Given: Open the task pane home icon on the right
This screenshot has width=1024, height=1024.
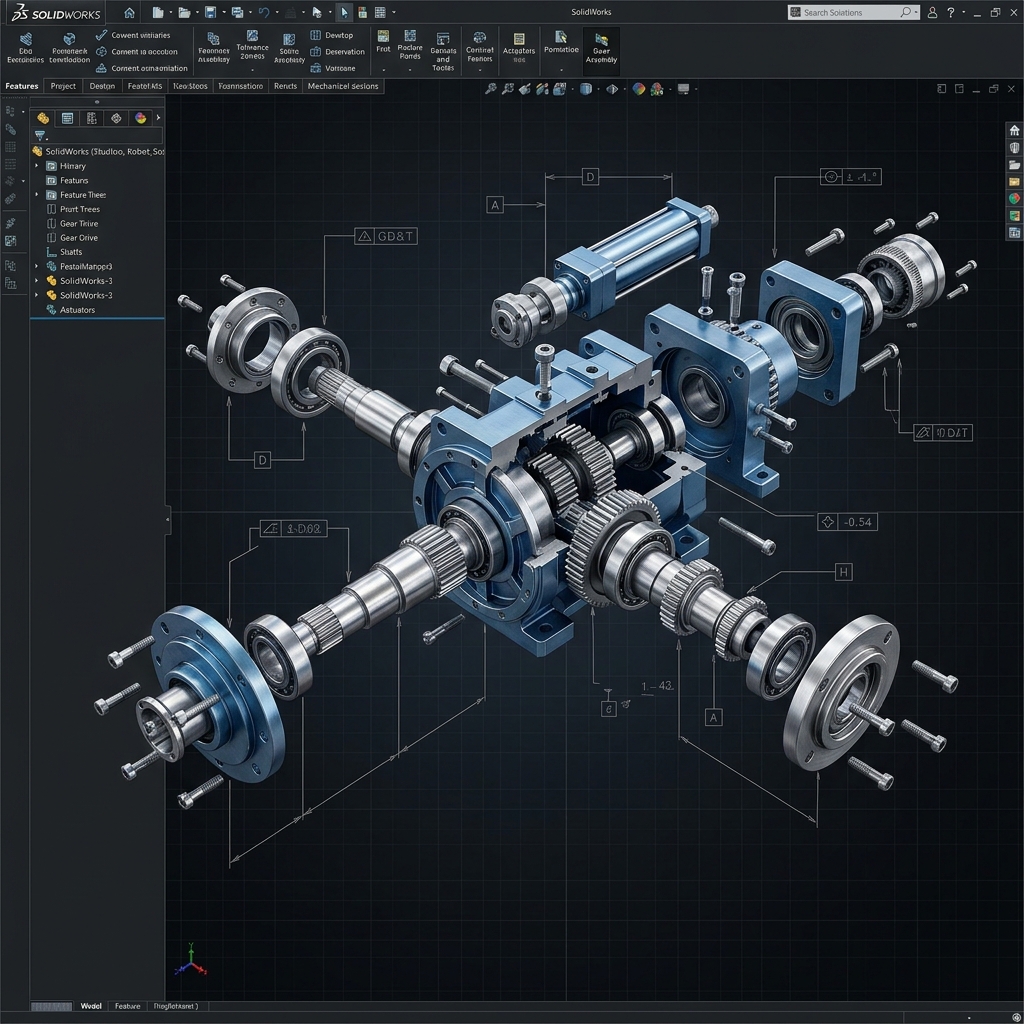Looking at the screenshot, I should click(1014, 130).
